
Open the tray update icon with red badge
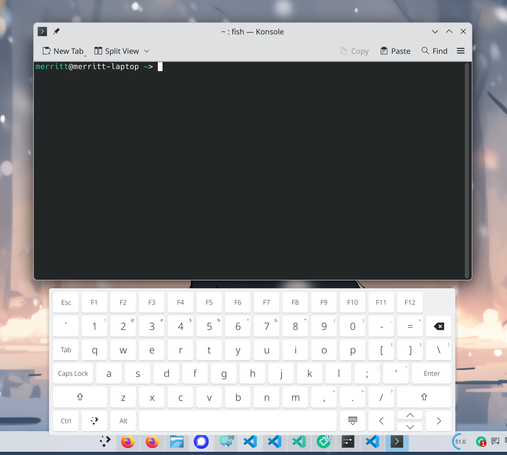pyautogui.click(x=481, y=442)
